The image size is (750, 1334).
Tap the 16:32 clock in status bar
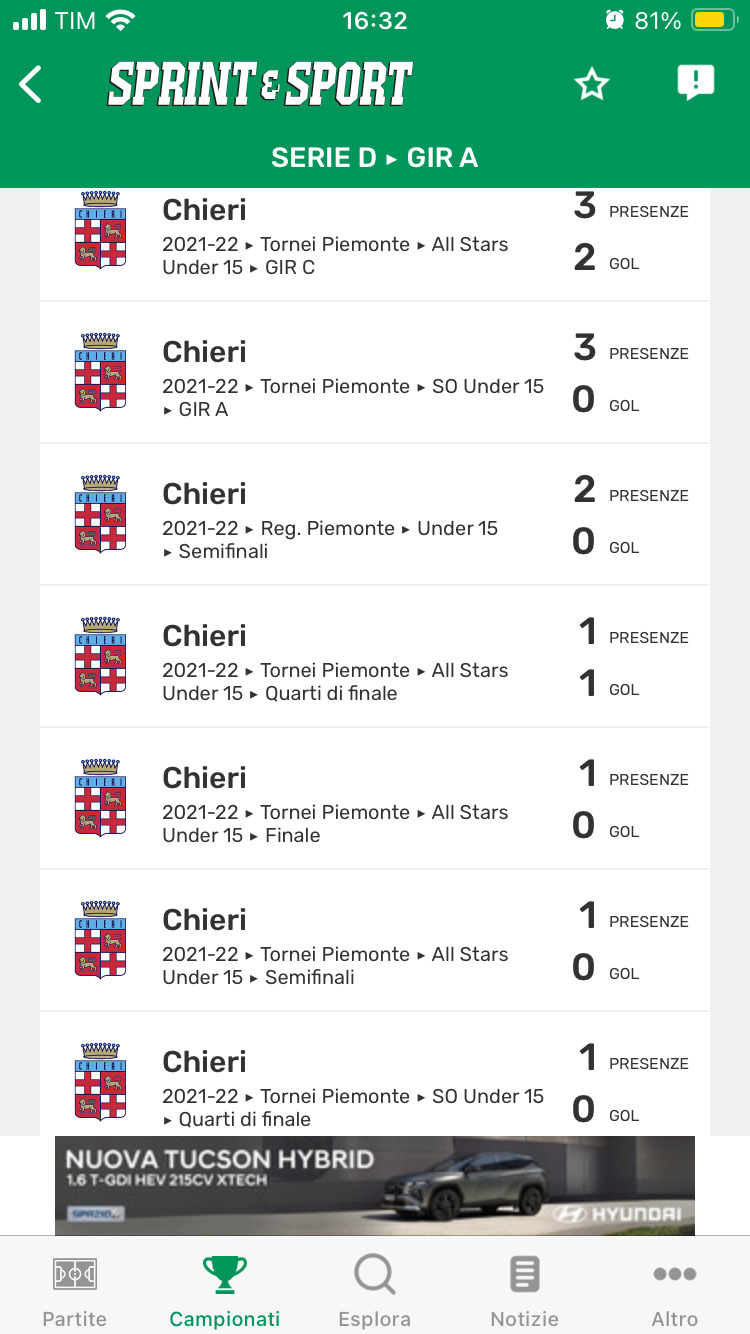coord(375,21)
